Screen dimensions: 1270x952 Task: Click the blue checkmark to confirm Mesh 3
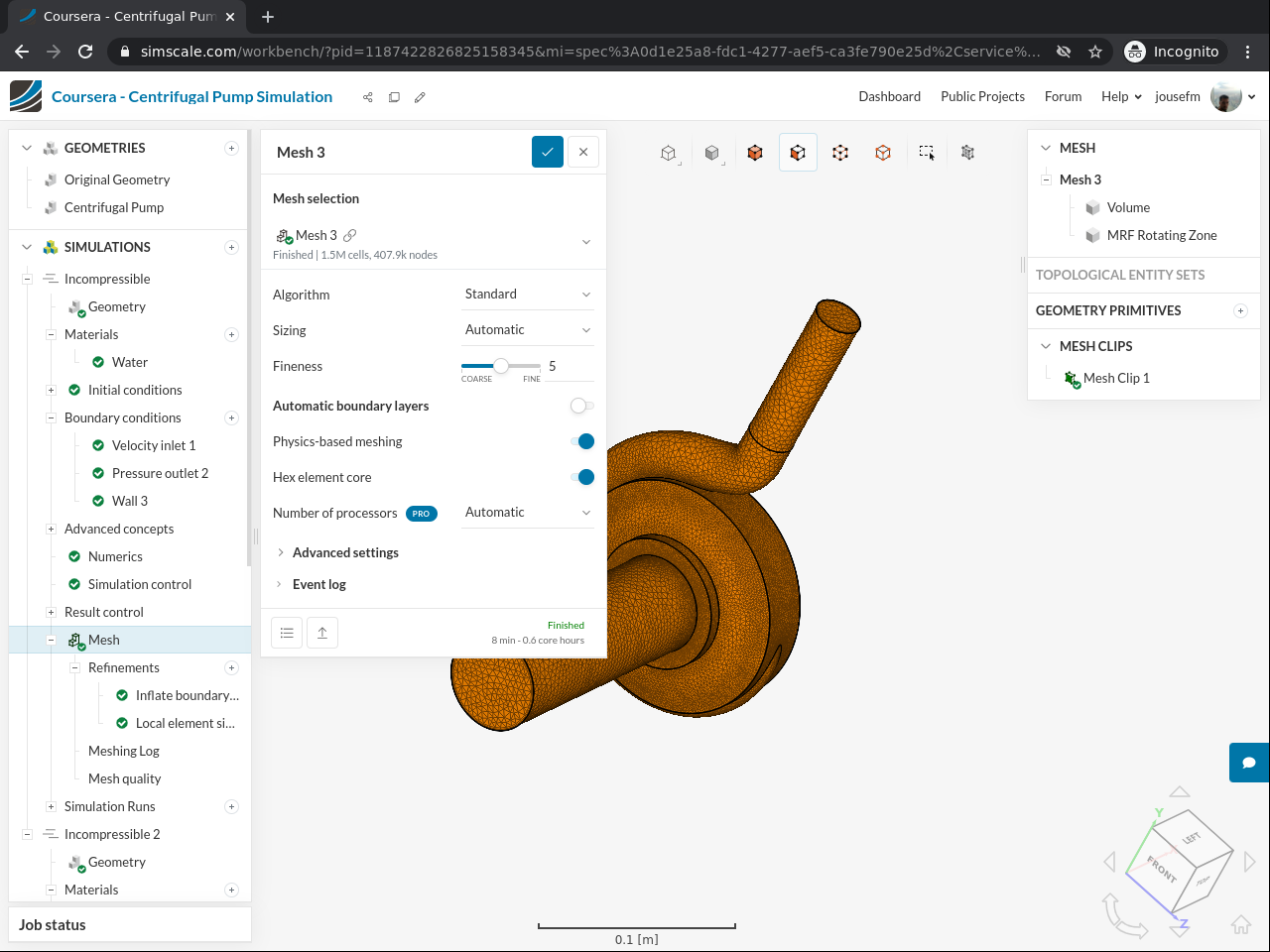click(547, 152)
